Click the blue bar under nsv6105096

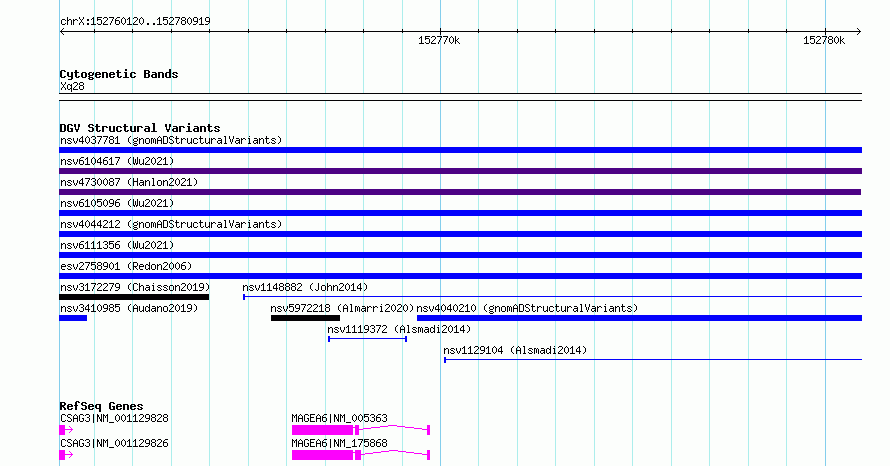click(460, 213)
